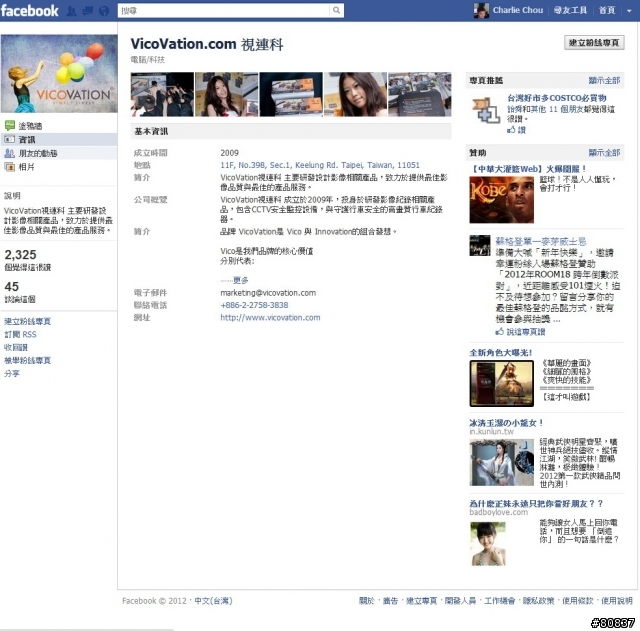Click the Keelung Rd. Taipei address link
Image resolution: width=640 pixels, height=631 pixels.
(320, 165)
